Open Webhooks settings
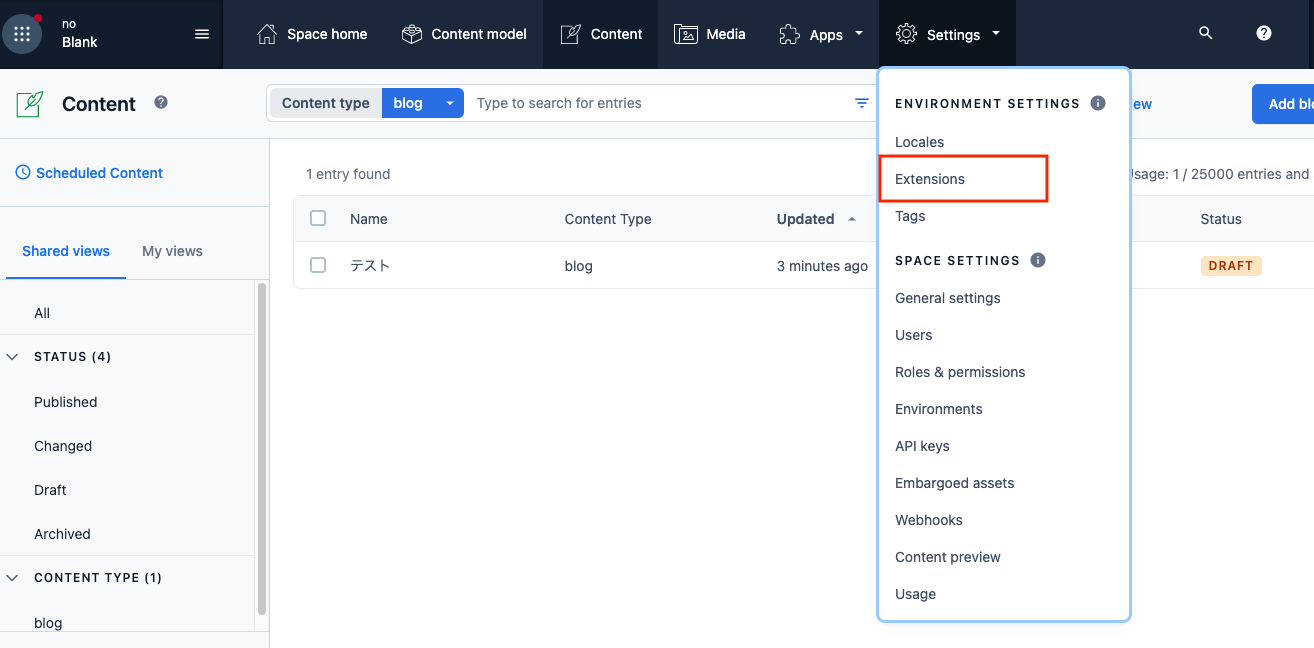This screenshot has width=1314, height=648. [929, 520]
